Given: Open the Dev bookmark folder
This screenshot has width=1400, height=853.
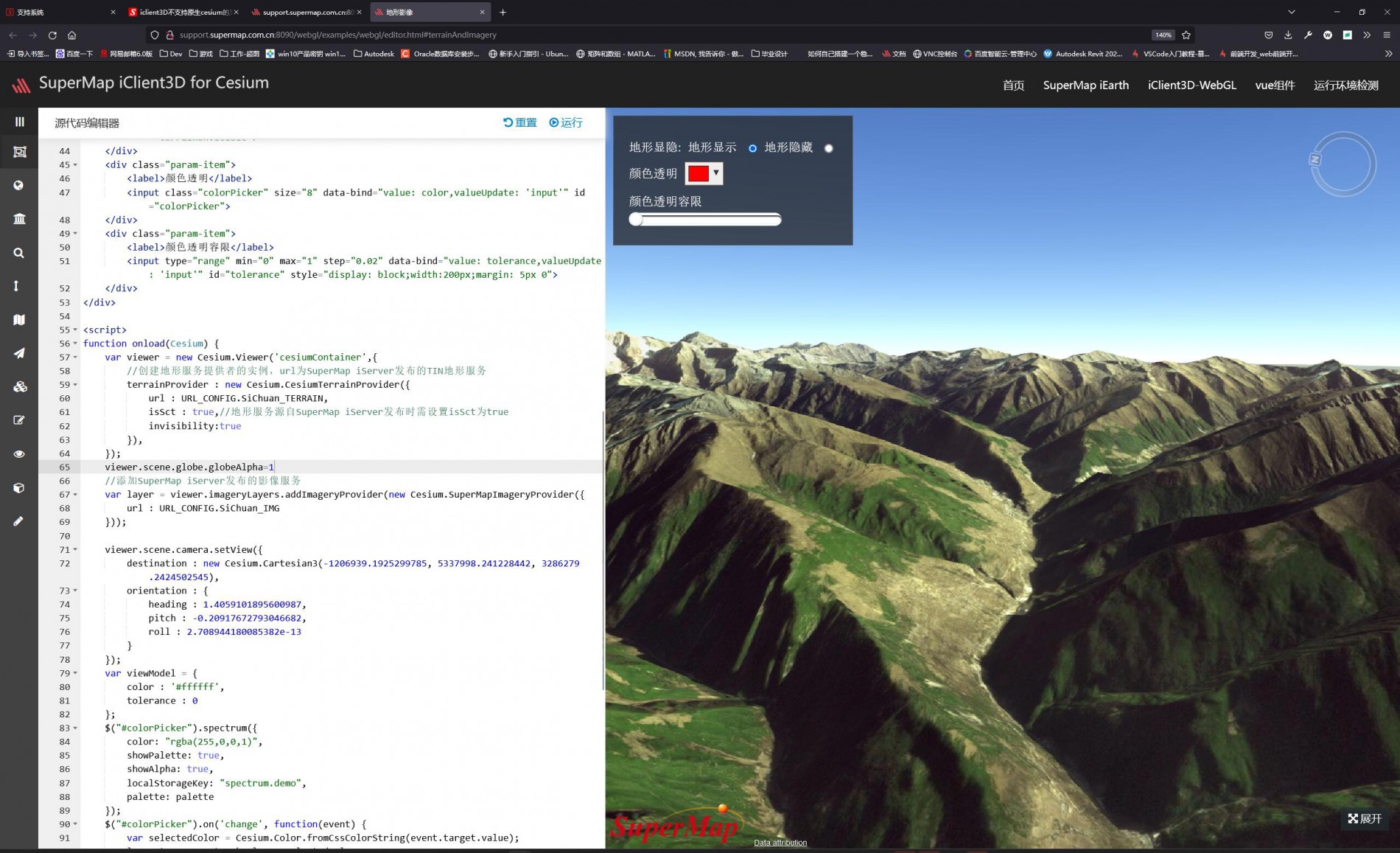Looking at the screenshot, I should point(171,54).
